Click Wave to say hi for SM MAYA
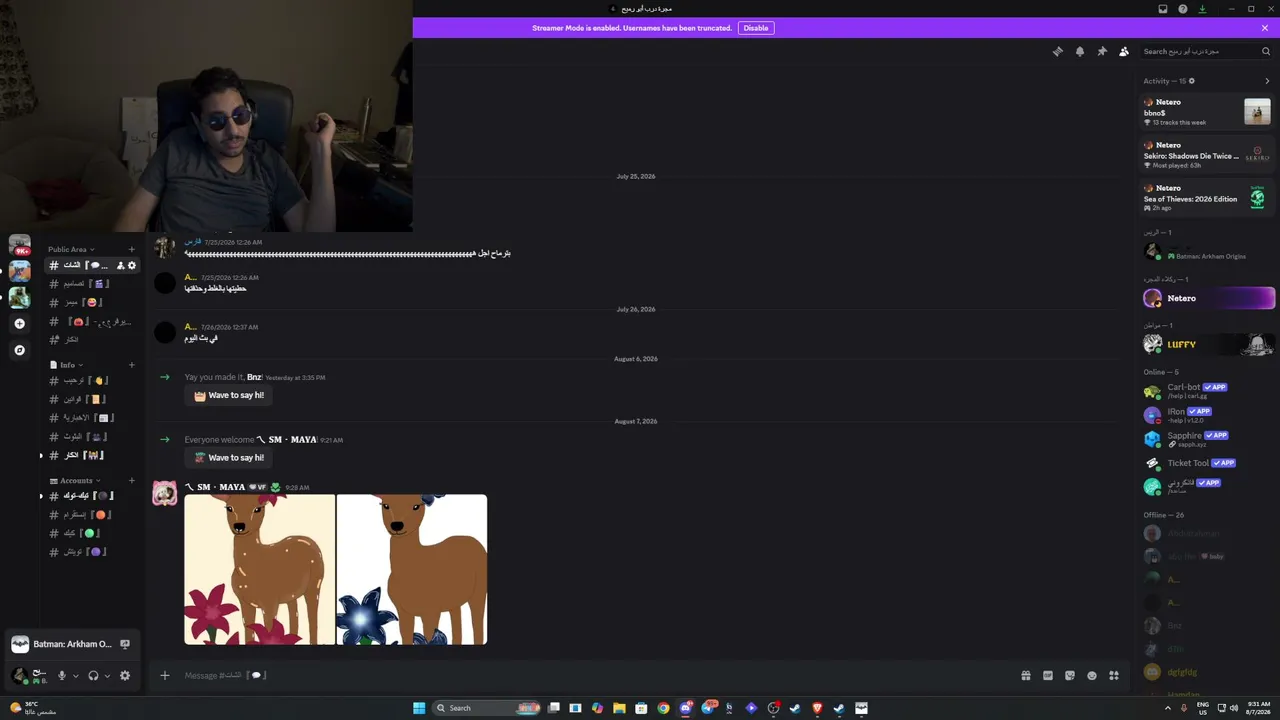The width and height of the screenshot is (1280, 720). coord(229,458)
